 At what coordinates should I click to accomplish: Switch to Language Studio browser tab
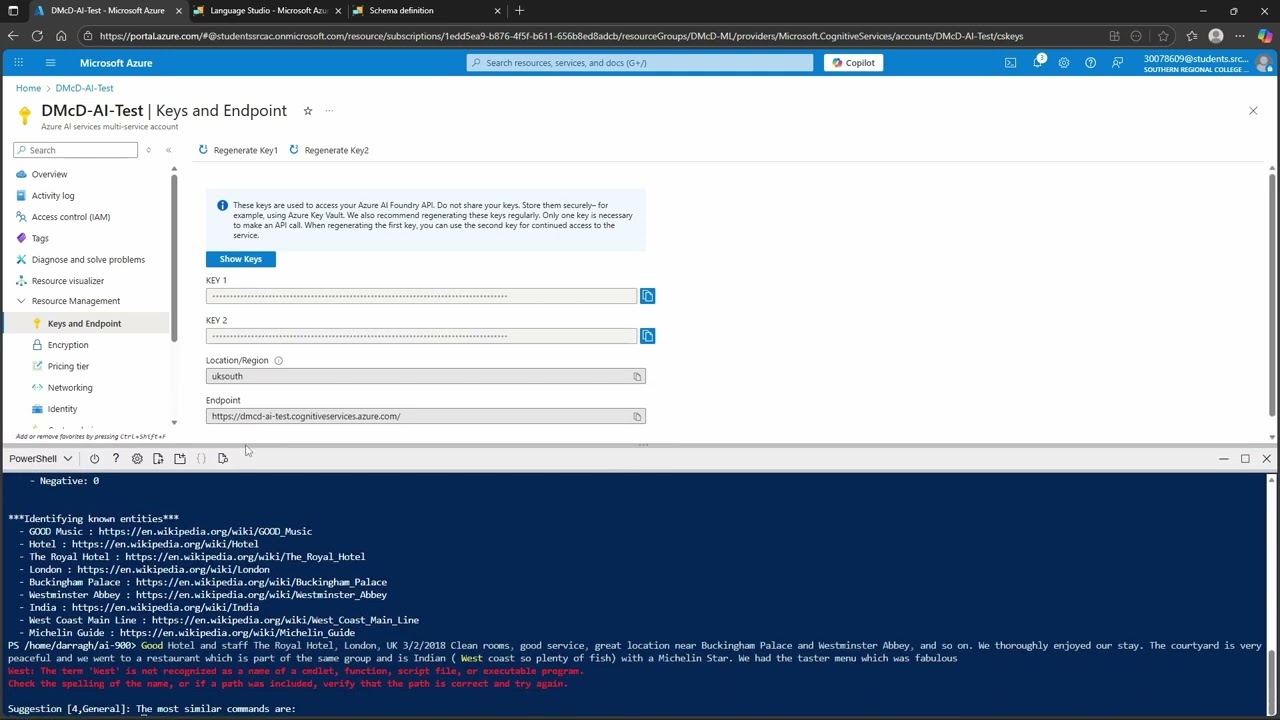click(x=268, y=11)
